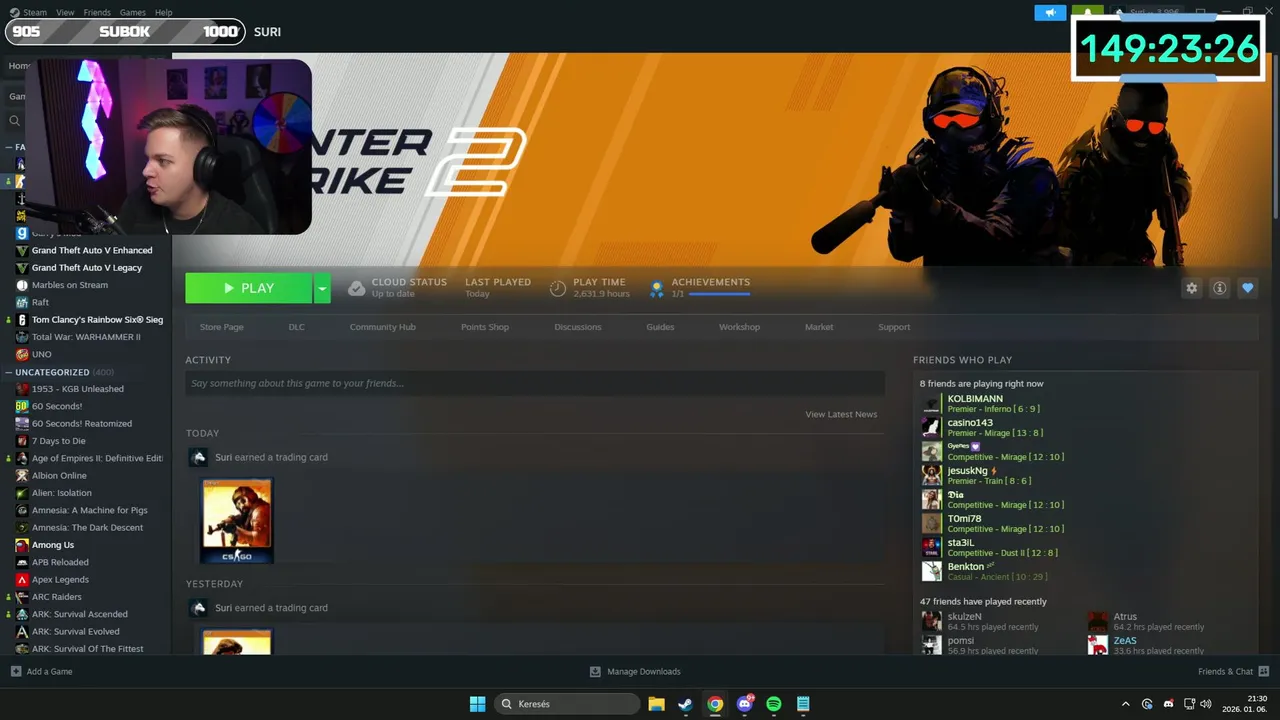Open the DLC tab

pyautogui.click(x=297, y=327)
